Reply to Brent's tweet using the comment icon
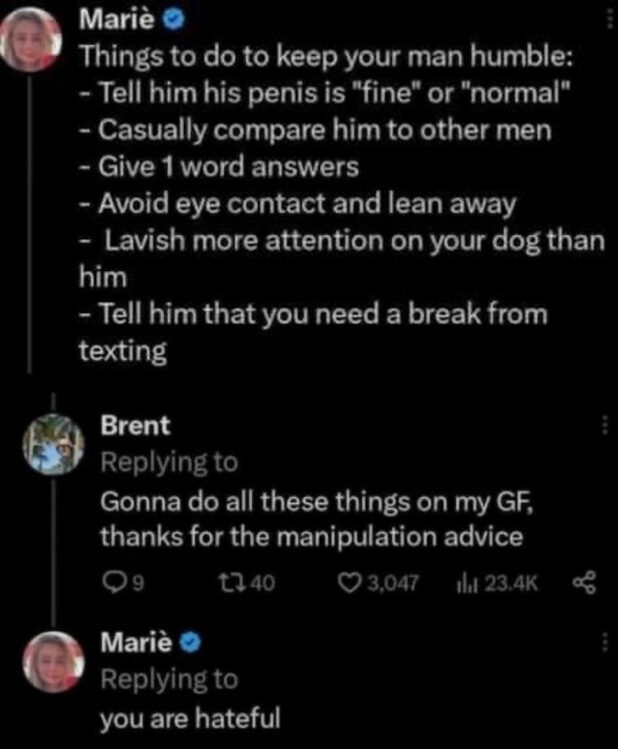Image resolution: width=618 pixels, height=749 pixels. coord(108,583)
